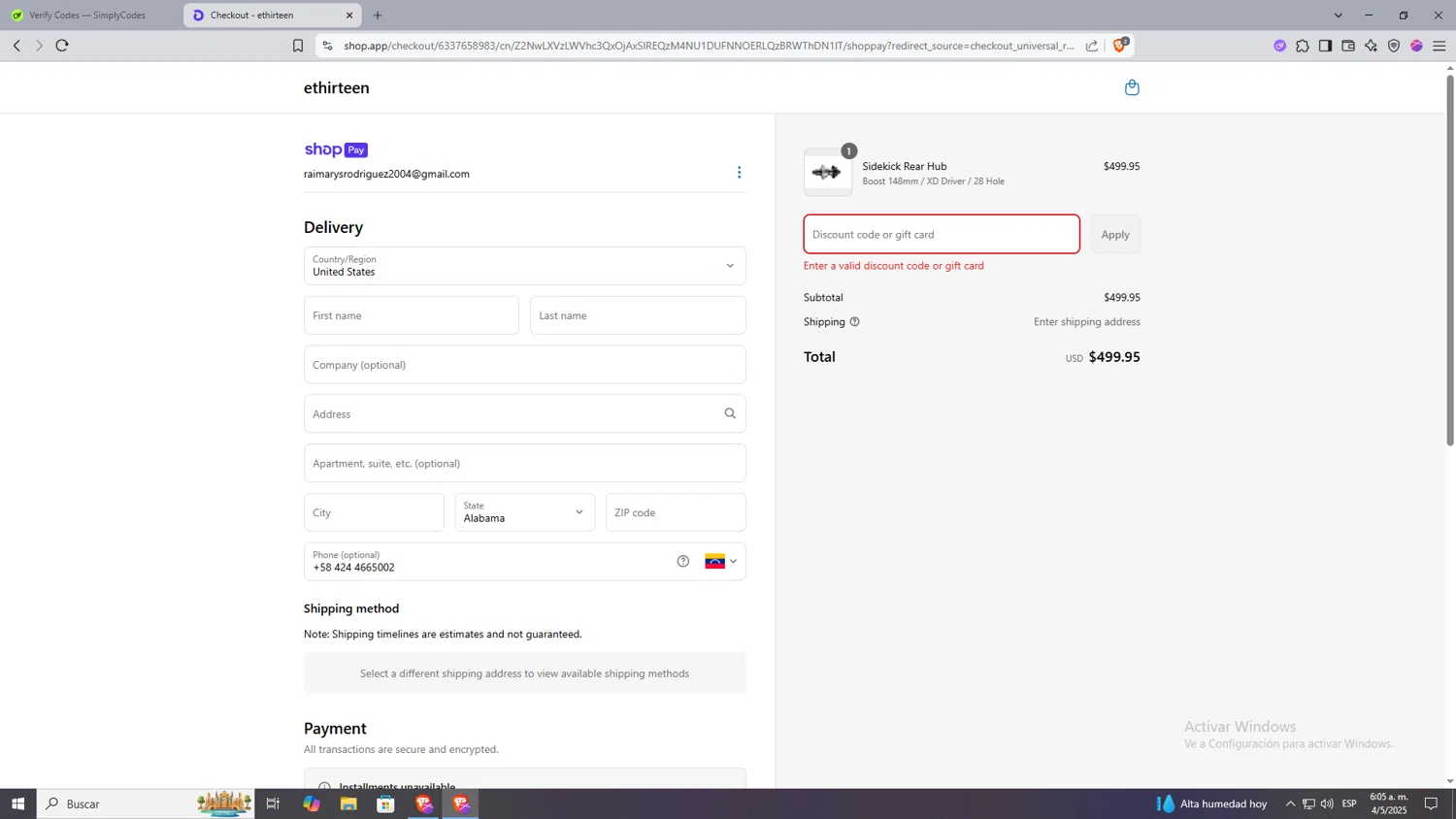Open notification center icon in system tray
The width and height of the screenshot is (1456, 819).
[1432, 803]
